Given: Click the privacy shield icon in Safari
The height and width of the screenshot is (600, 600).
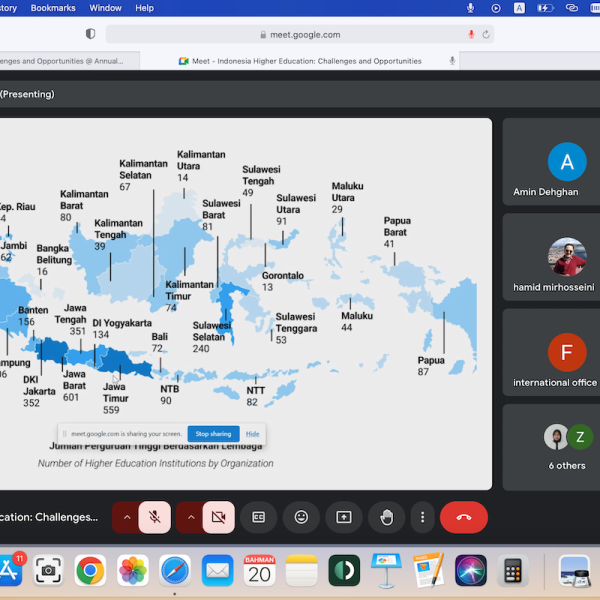Looking at the screenshot, I should point(90,34).
